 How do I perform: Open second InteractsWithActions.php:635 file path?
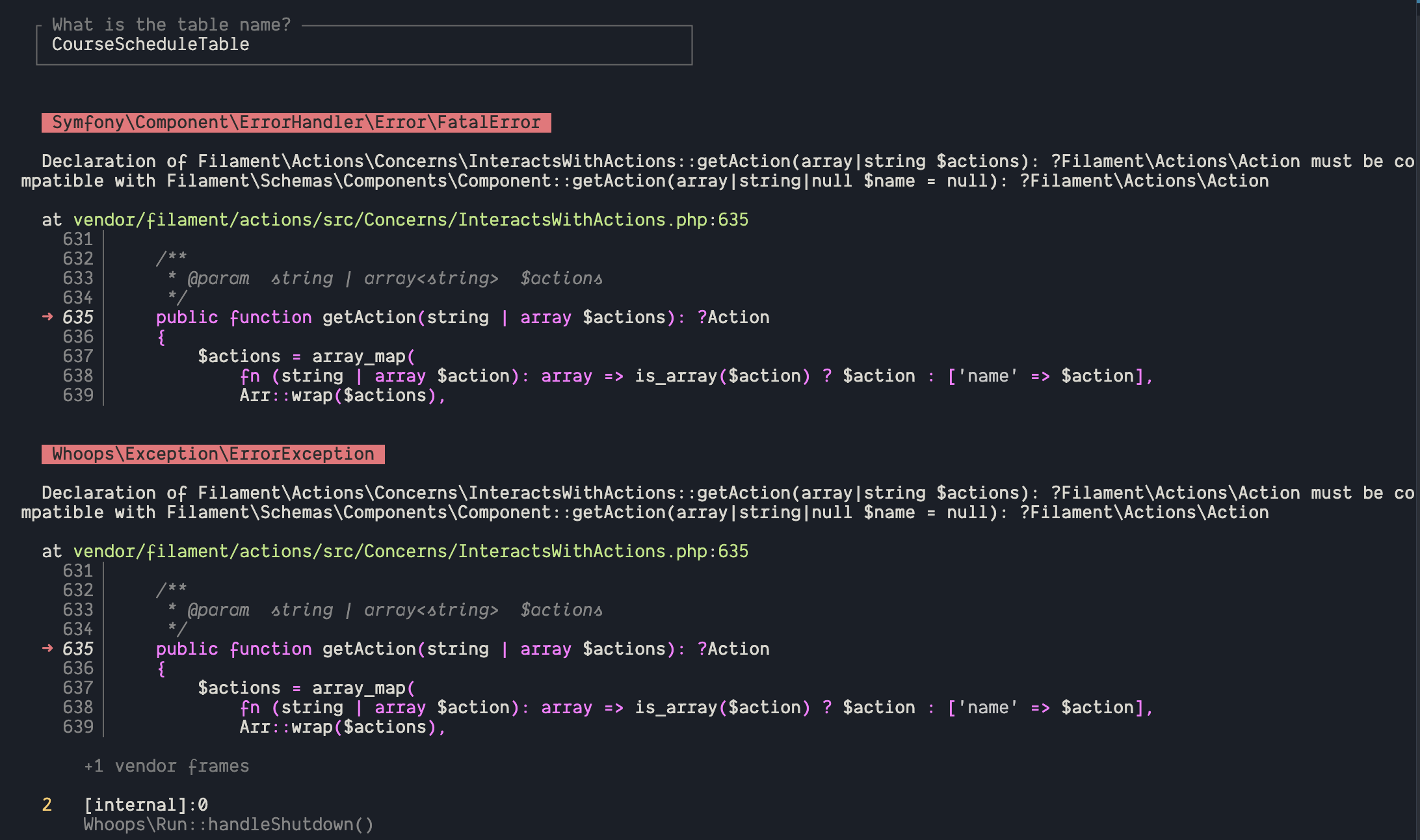(410, 552)
